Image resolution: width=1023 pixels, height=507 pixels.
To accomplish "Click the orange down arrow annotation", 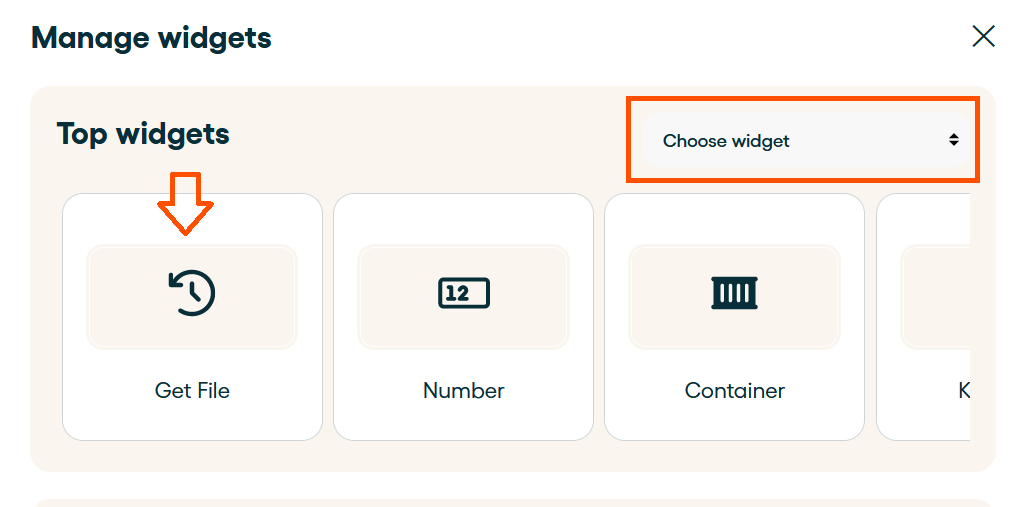I will pos(185,203).
